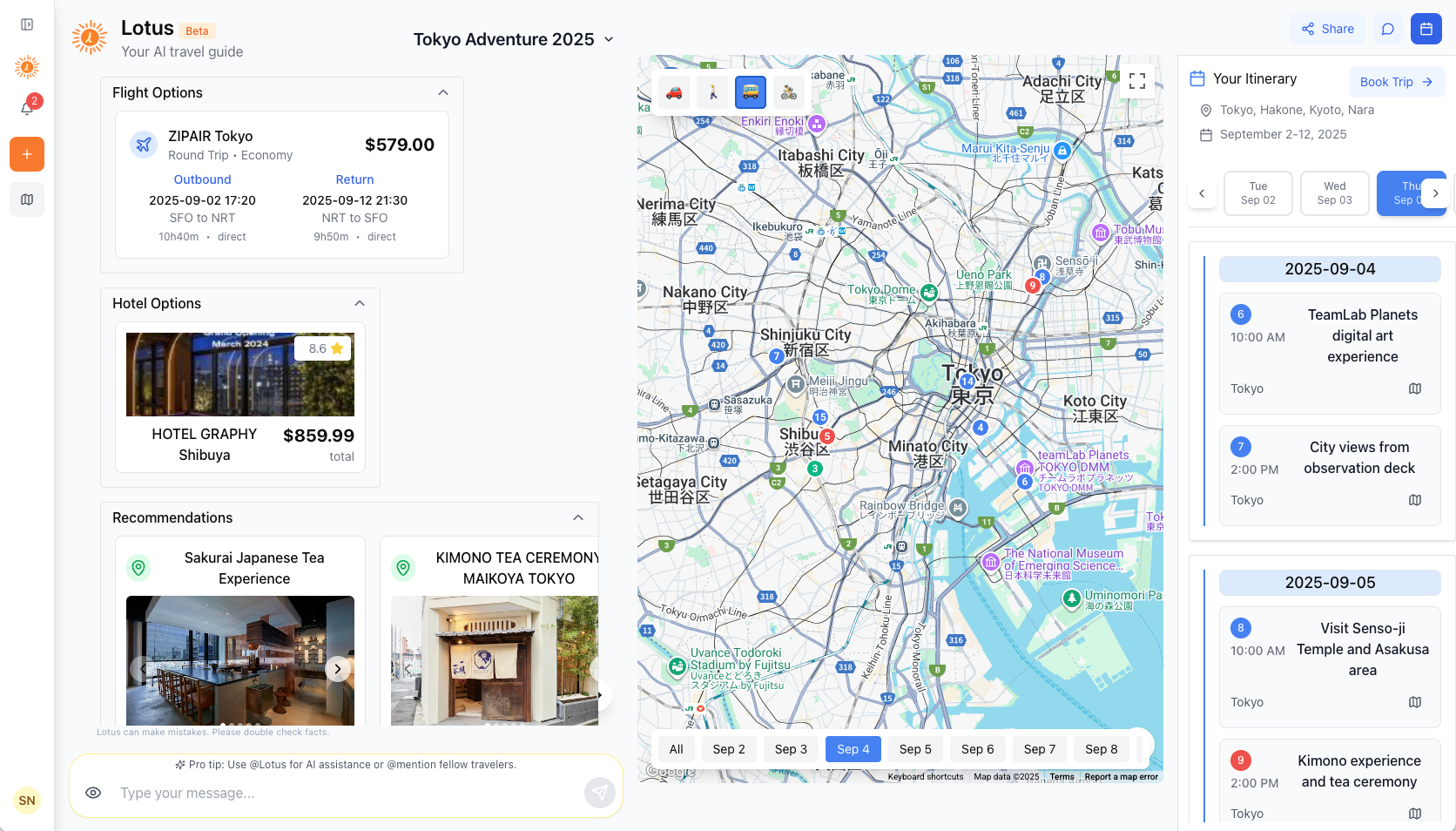Select bus transit mode on map
The width and height of the screenshot is (1456, 831).
tap(751, 91)
